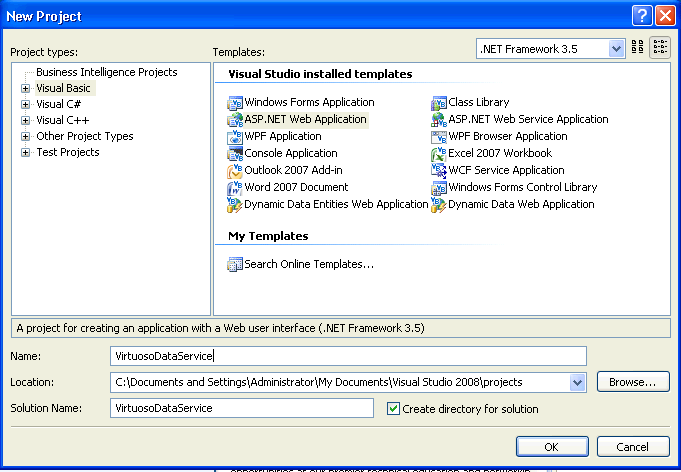Select the Class Library template icon
This screenshot has width=681, height=472.
(x=439, y=102)
